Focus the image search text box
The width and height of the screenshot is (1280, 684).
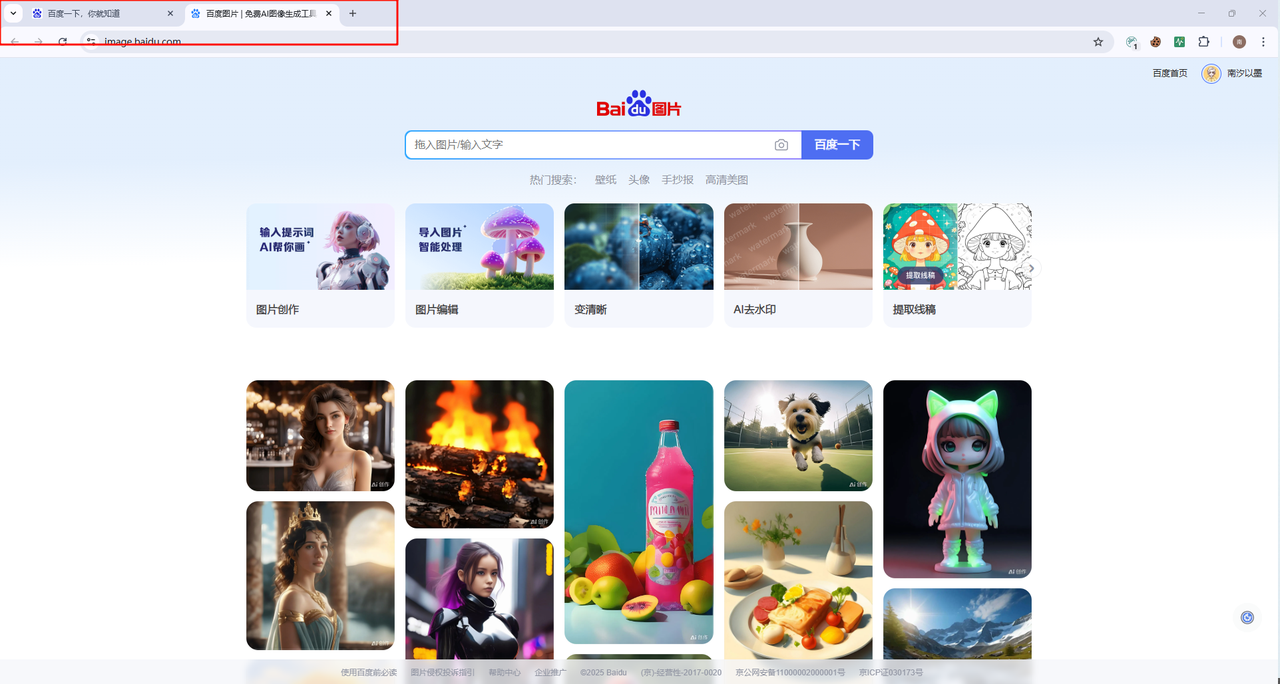(590, 145)
